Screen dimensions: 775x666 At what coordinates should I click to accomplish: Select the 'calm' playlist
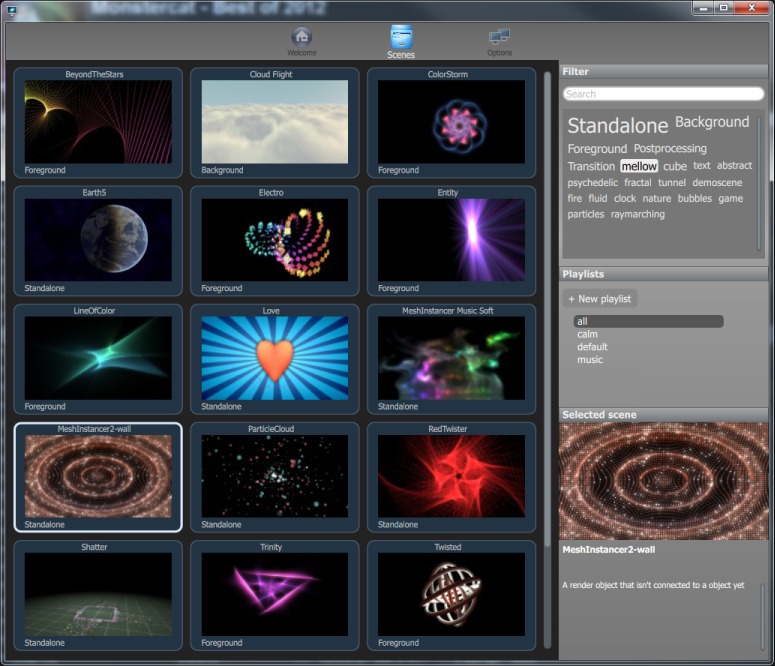pyautogui.click(x=587, y=334)
